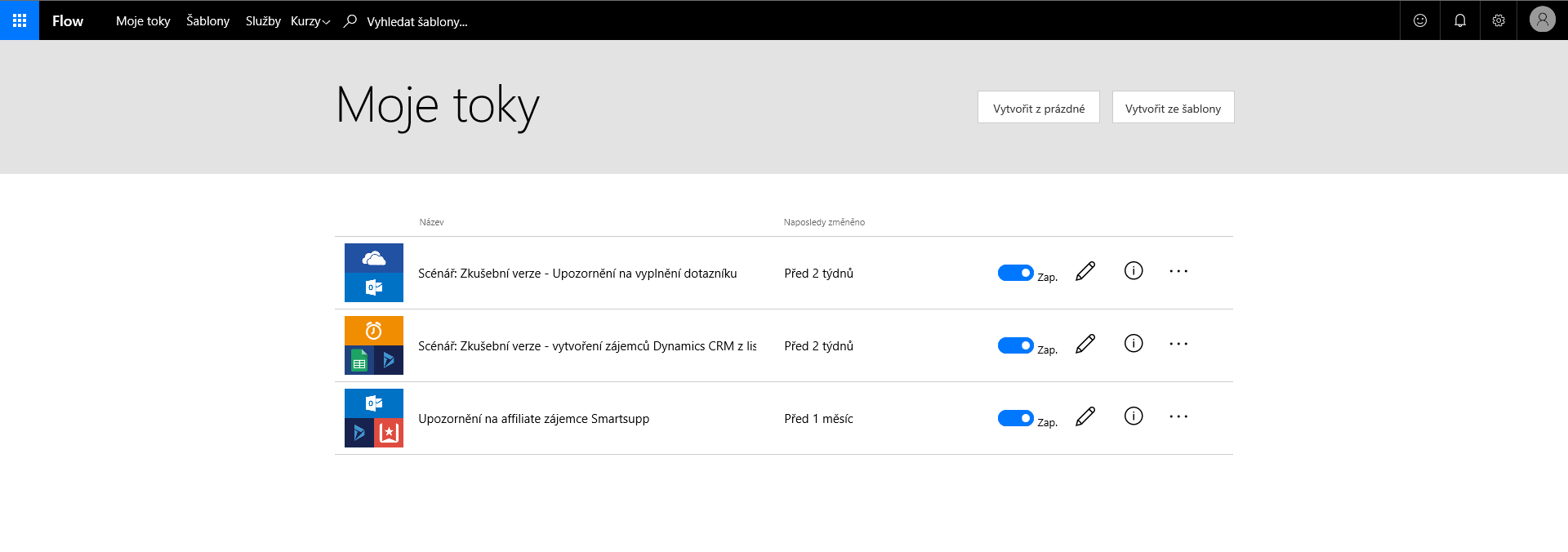1568x552 pixels.
Task: Go to the Šablony menu item
Action: click(207, 21)
